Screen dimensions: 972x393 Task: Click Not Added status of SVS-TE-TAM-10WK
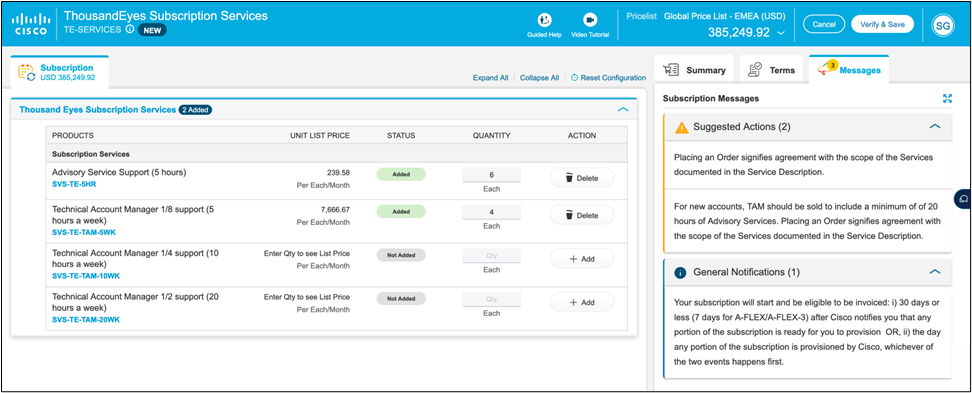401,255
